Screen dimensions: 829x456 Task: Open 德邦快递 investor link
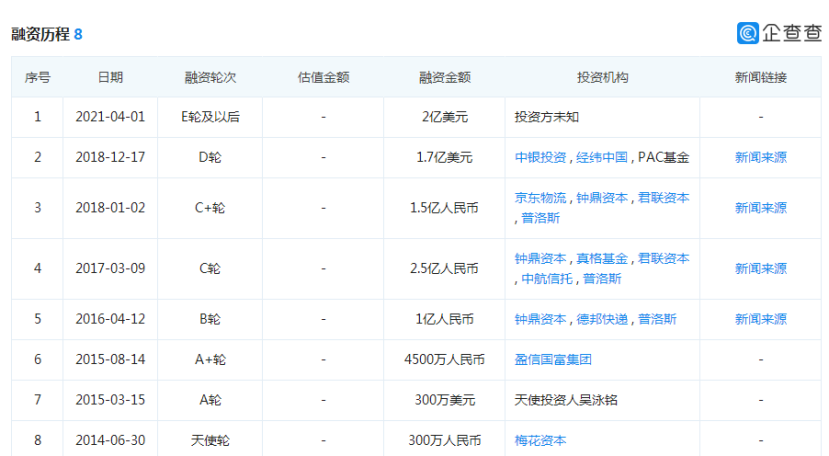point(602,319)
